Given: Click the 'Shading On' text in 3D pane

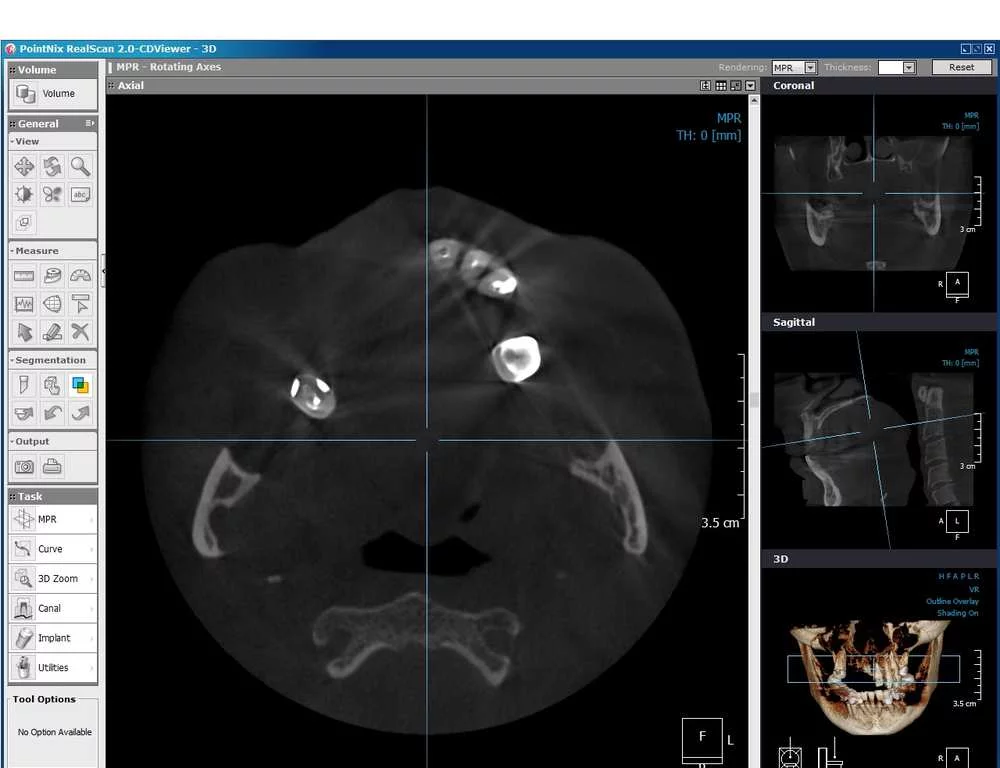Looking at the screenshot, I should pos(957,613).
